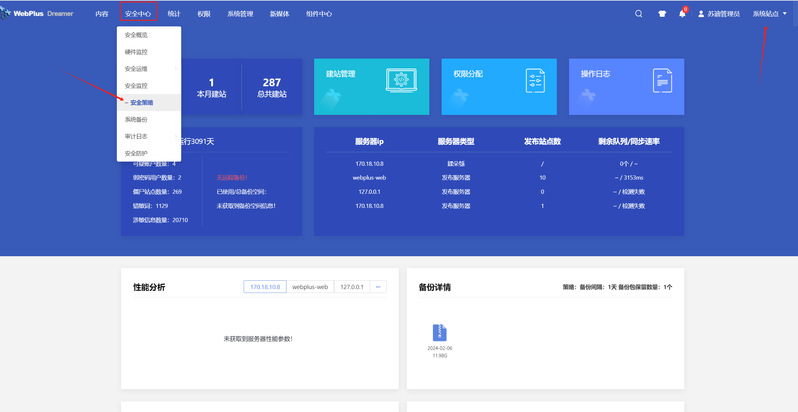Screen dimensions: 798x412
Task: Select 安全策略 in the dropdown menu
Action: pos(149,102)
